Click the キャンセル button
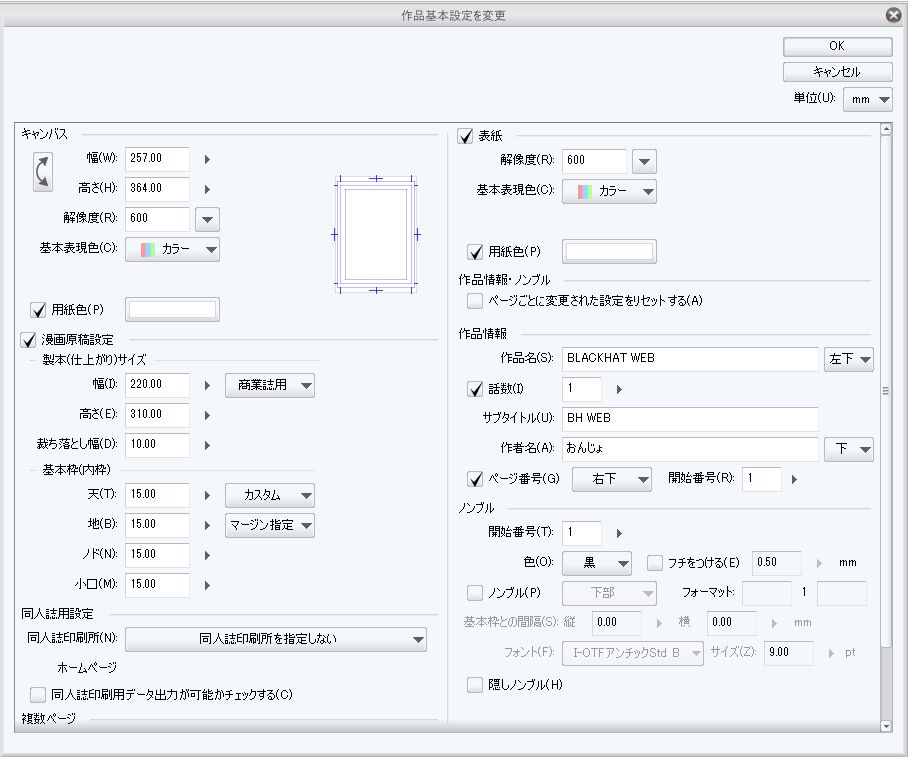Viewport: 908px width, 757px height. [x=837, y=72]
